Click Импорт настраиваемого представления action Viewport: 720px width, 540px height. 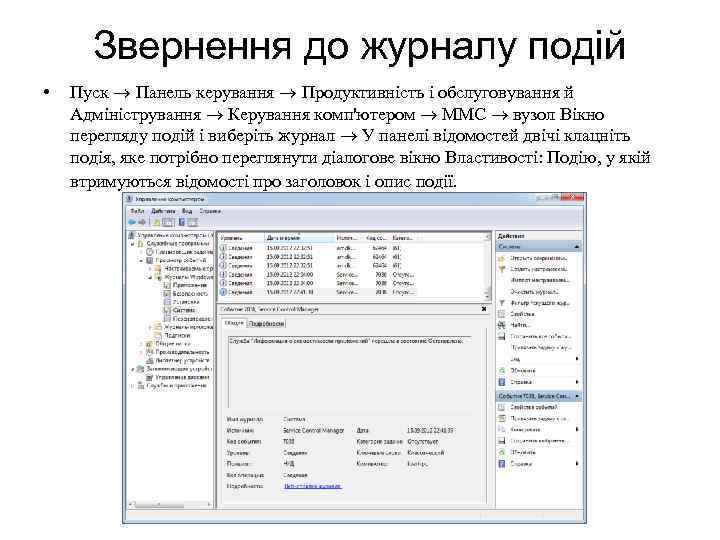539,281
